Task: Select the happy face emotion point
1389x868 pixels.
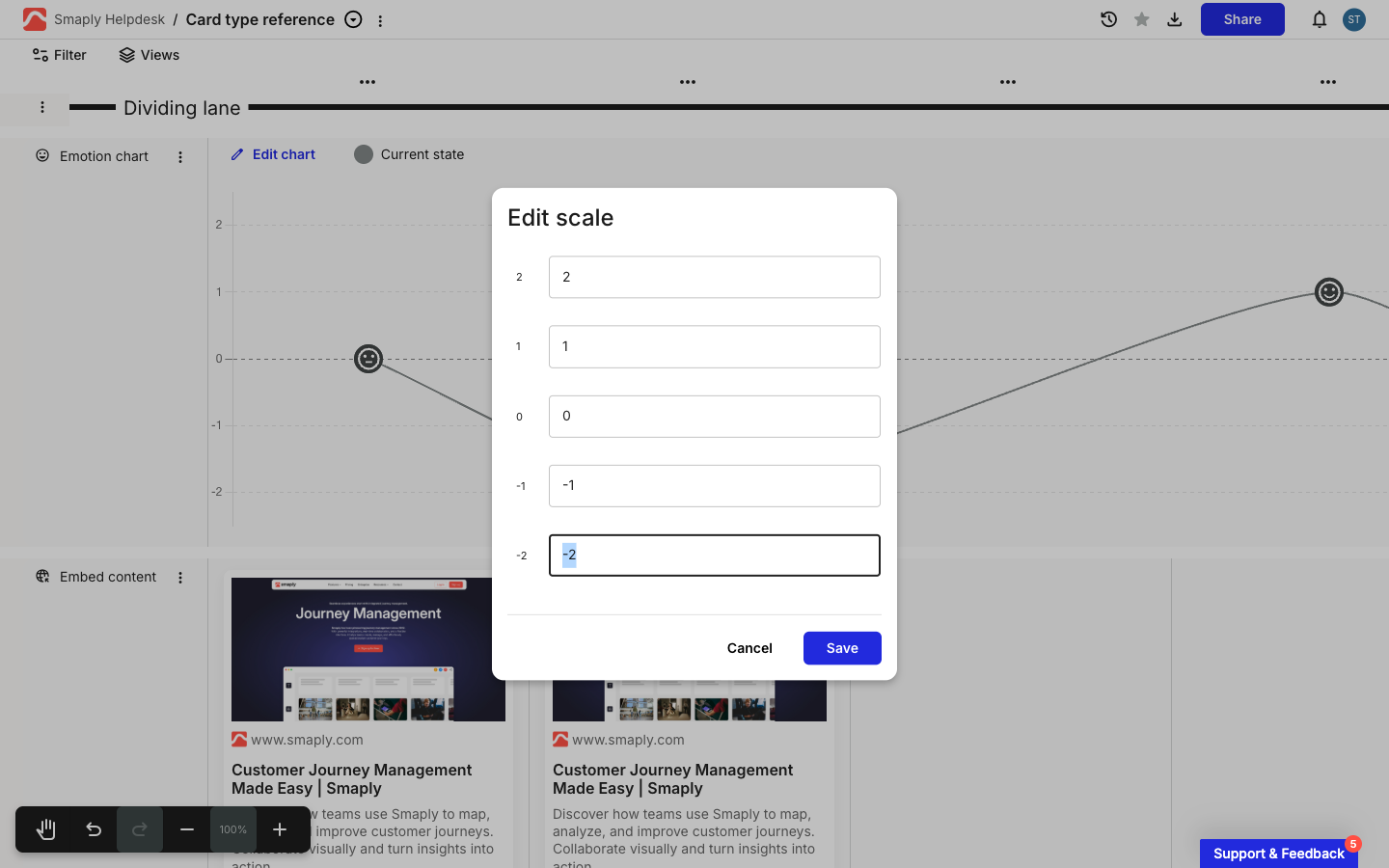Action: tap(1329, 291)
